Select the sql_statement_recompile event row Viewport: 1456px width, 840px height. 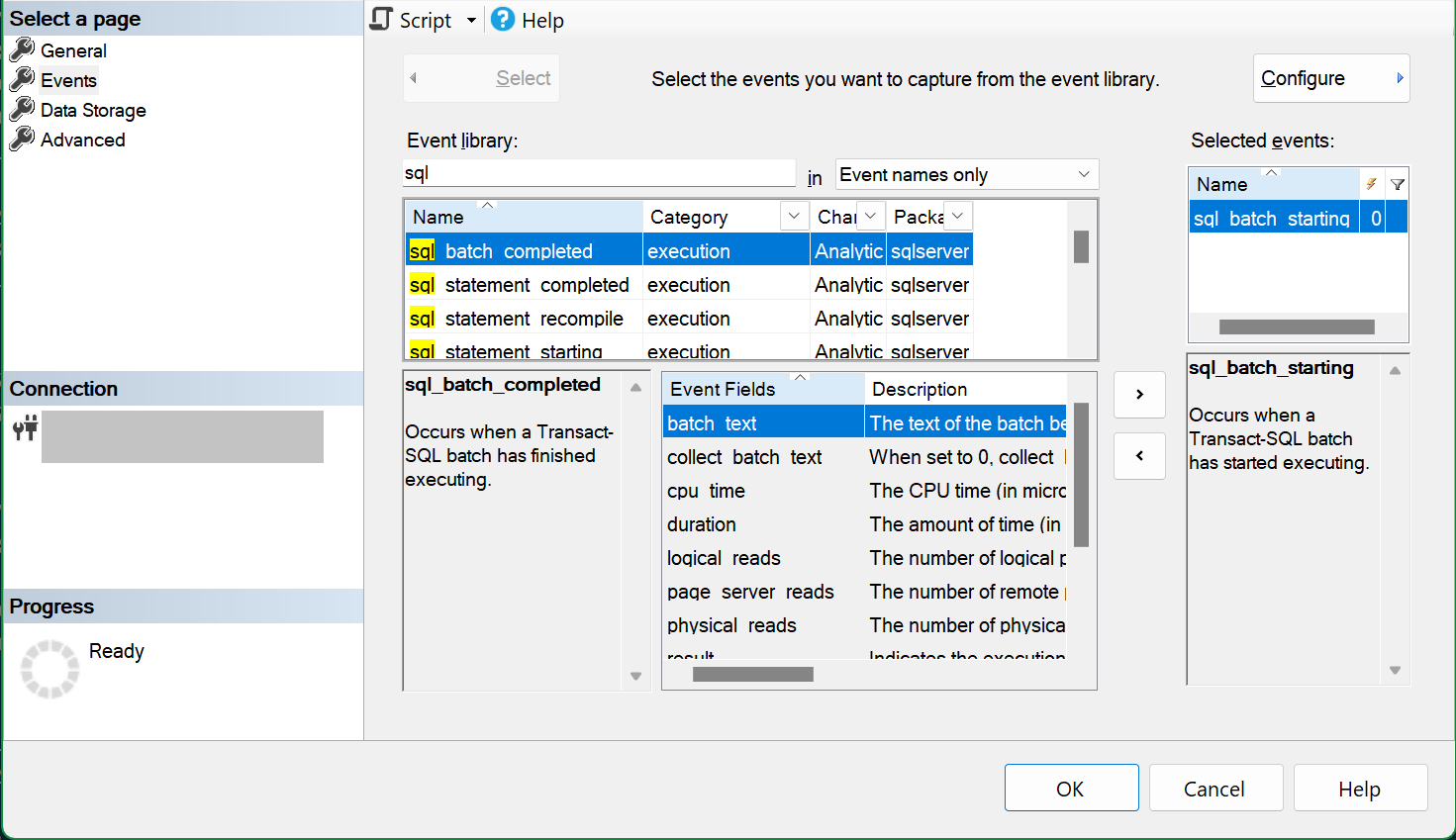[x=689, y=319]
